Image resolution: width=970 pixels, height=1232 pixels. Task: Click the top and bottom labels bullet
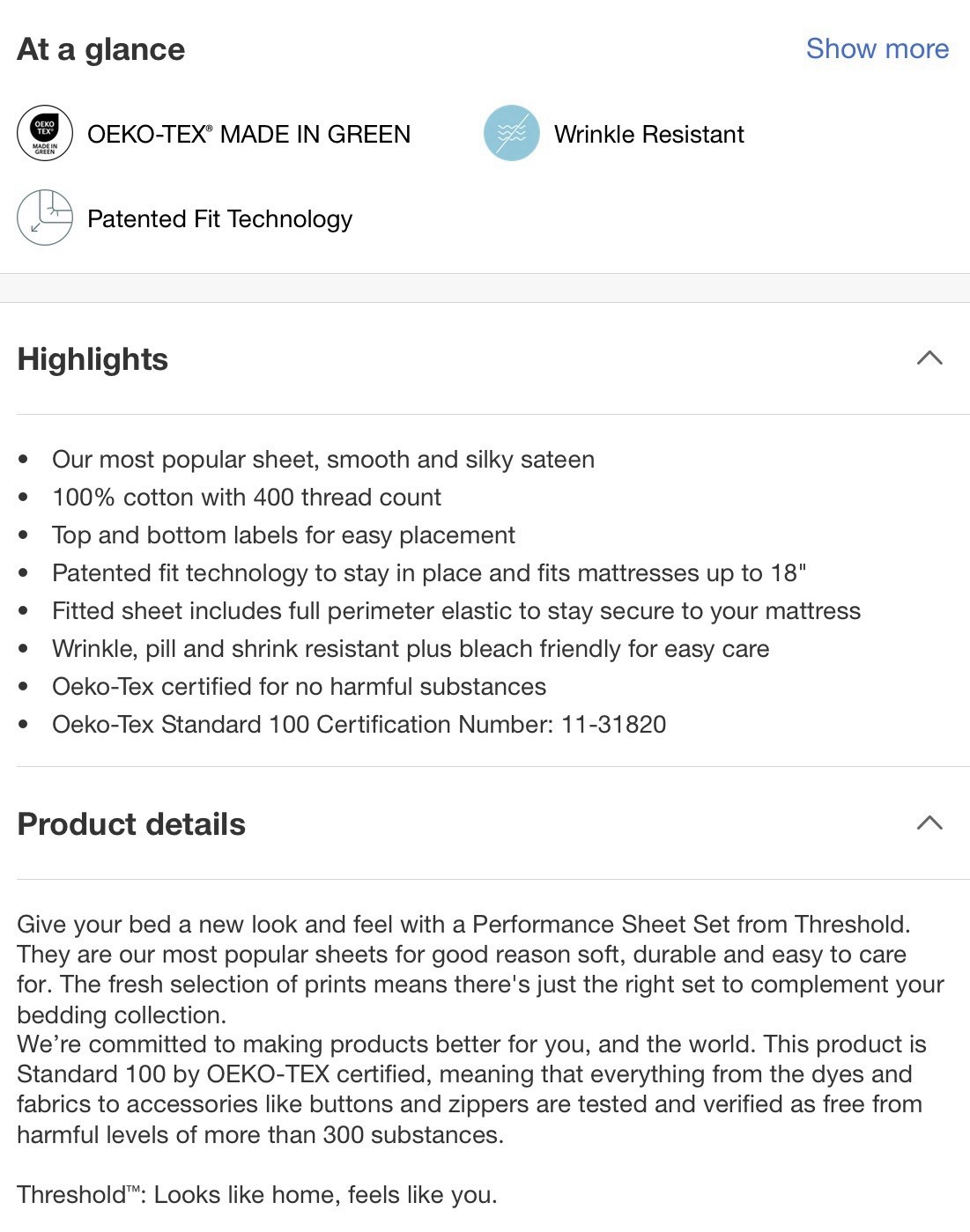(284, 535)
